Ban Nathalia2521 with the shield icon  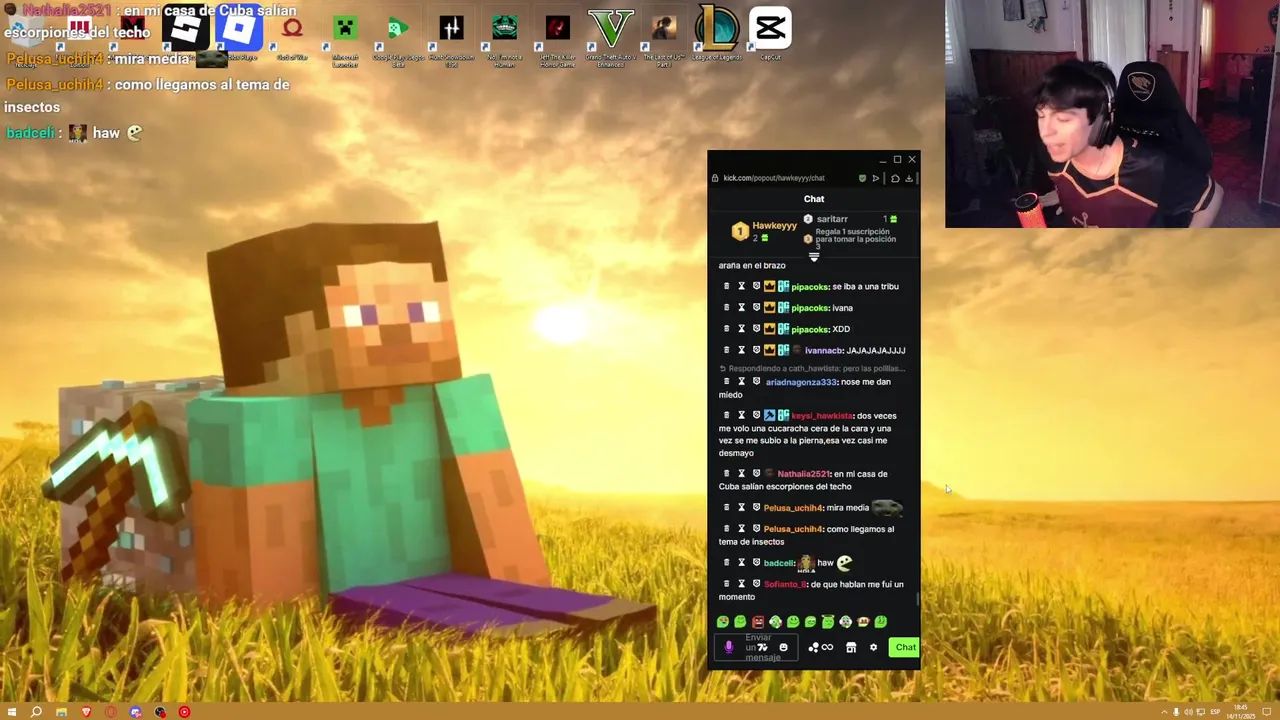click(x=756, y=474)
